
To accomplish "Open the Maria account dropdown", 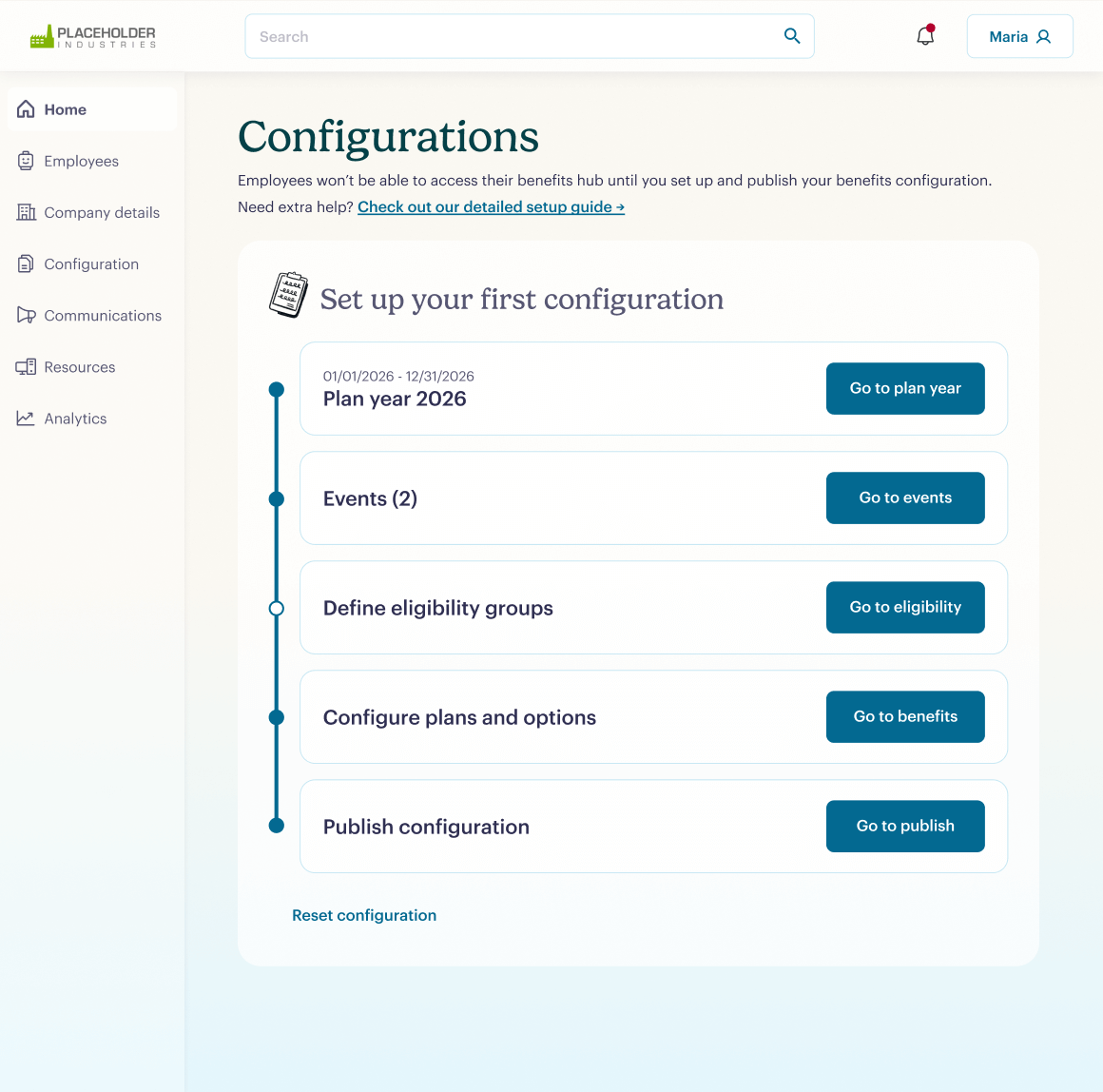I will [x=1019, y=35].
